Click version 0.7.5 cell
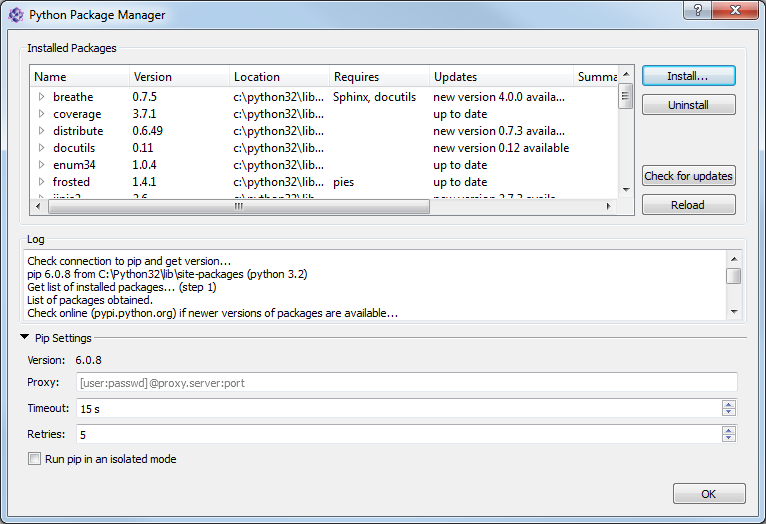This screenshot has width=766, height=524. 145,97
